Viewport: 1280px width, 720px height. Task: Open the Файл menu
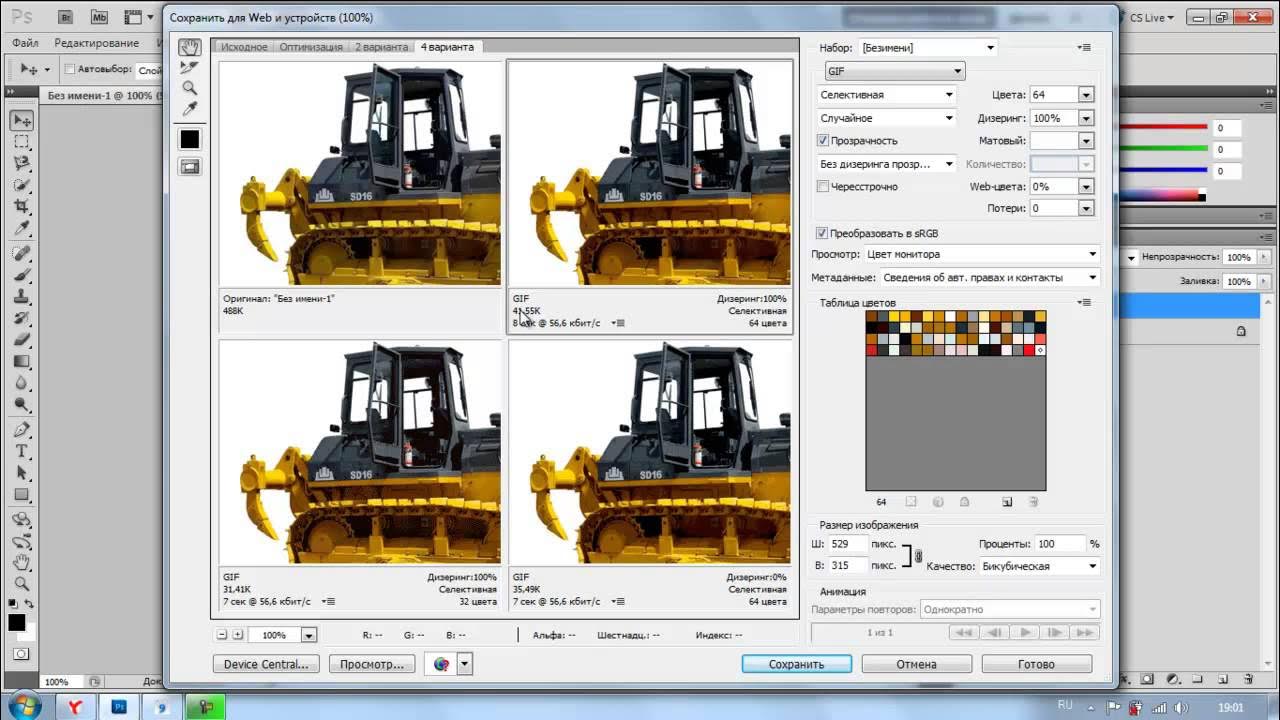coord(26,43)
